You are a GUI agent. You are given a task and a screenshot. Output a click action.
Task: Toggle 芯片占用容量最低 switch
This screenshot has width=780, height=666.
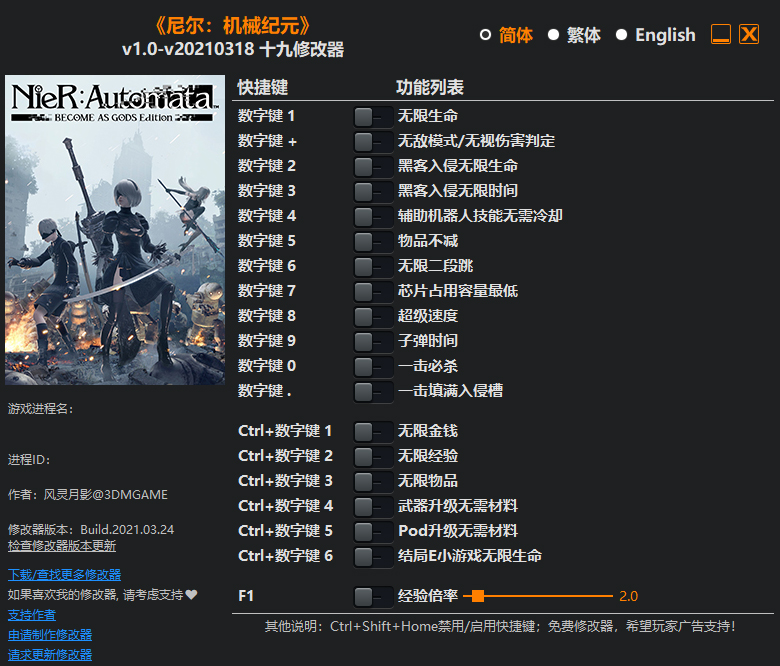click(x=373, y=291)
